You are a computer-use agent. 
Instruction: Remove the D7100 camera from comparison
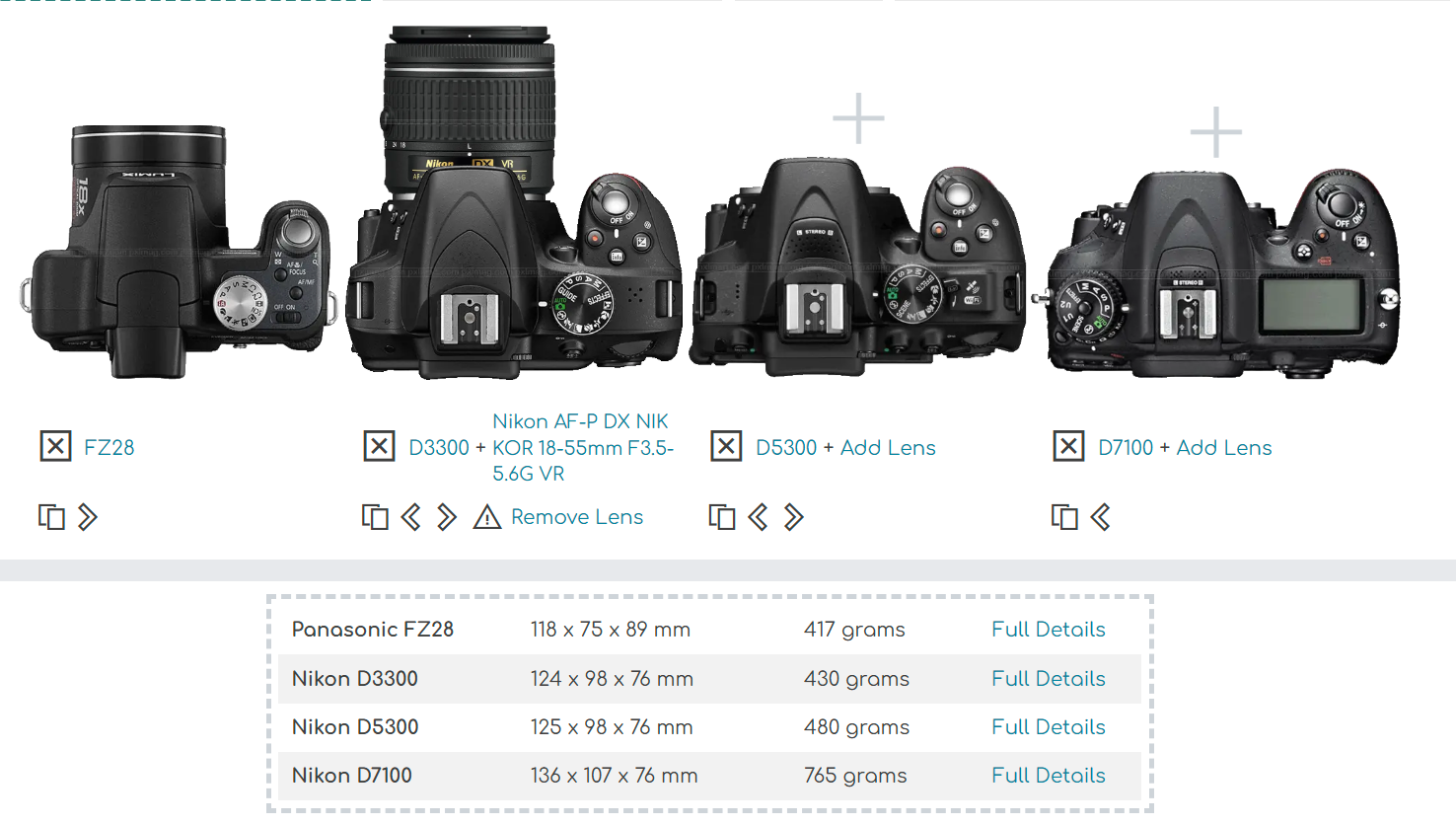click(x=1068, y=446)
